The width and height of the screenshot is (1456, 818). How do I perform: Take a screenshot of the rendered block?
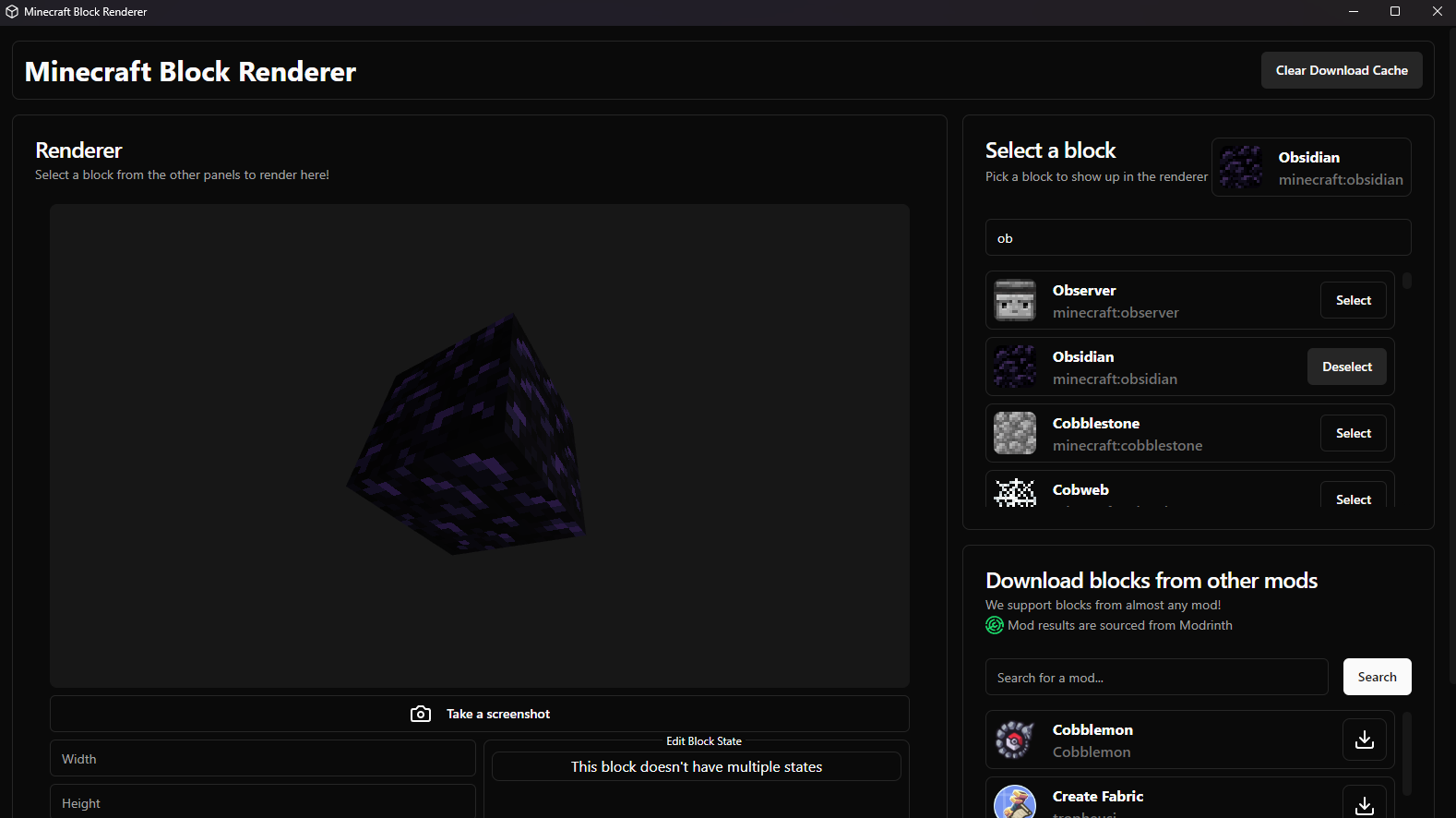click(x=480, y=714)
